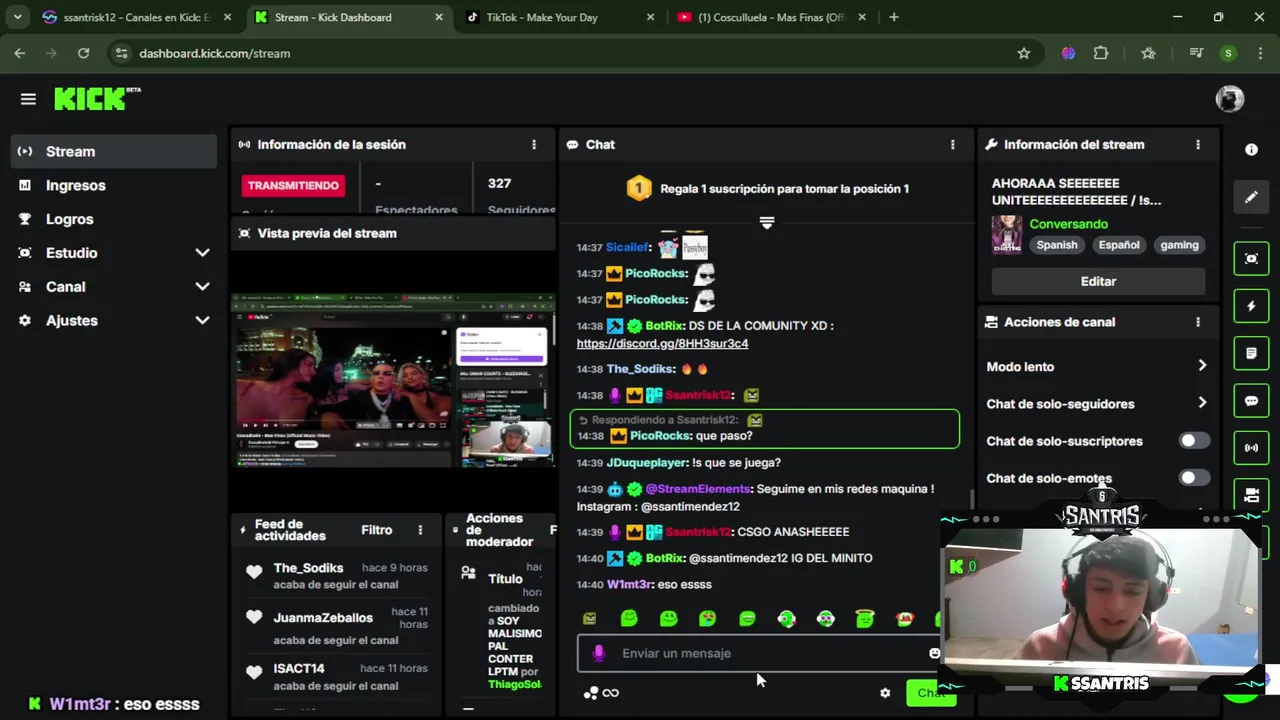The width and height of the screenshot is (1280, 720).
Task: Open browser extensions puzzle icon
Action: click(x=1101, y=53)
